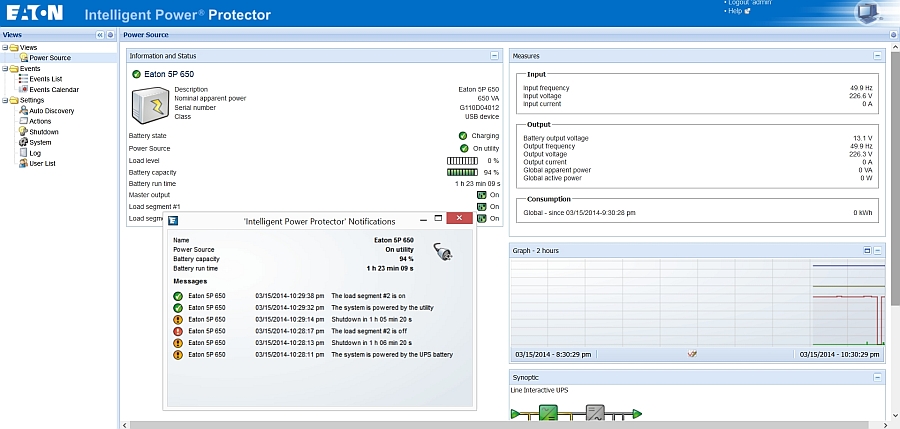Click the Views panel options gear button
Image resolution: width=900 pixels, height=429 pixels.
click(110, 35)
